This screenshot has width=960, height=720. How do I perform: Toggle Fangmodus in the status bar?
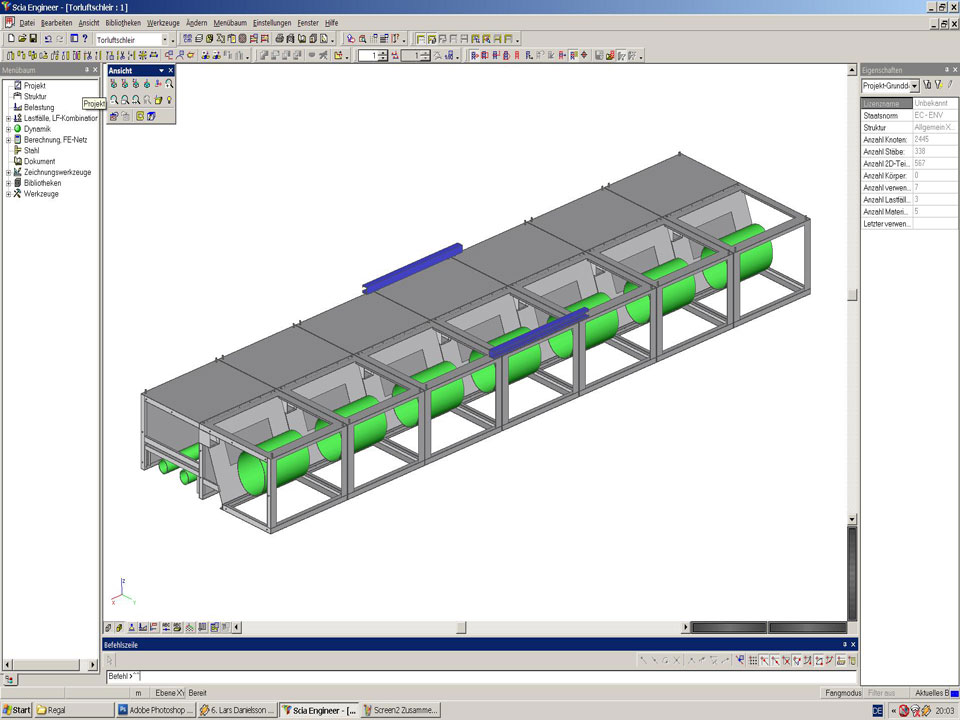click(x=842, y=692)
